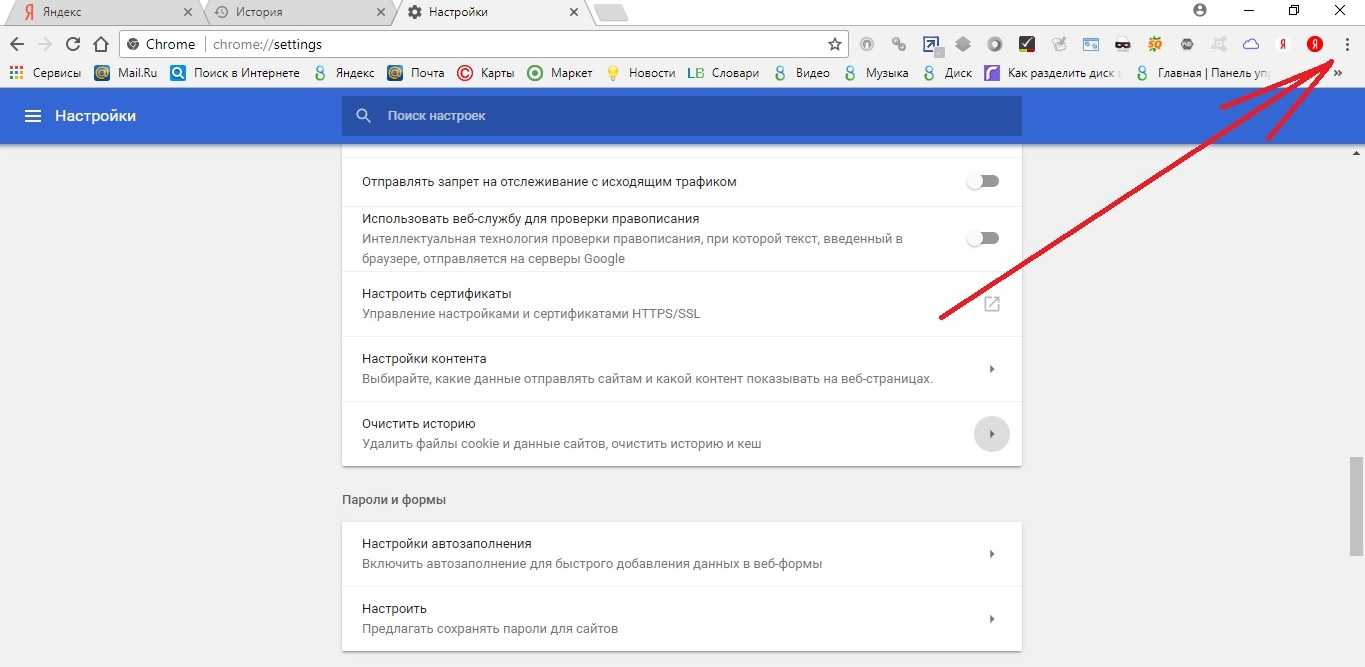Screen dimensions: 1365x667
Task: Open the Маркет bookmark
Action: [560, 73]
